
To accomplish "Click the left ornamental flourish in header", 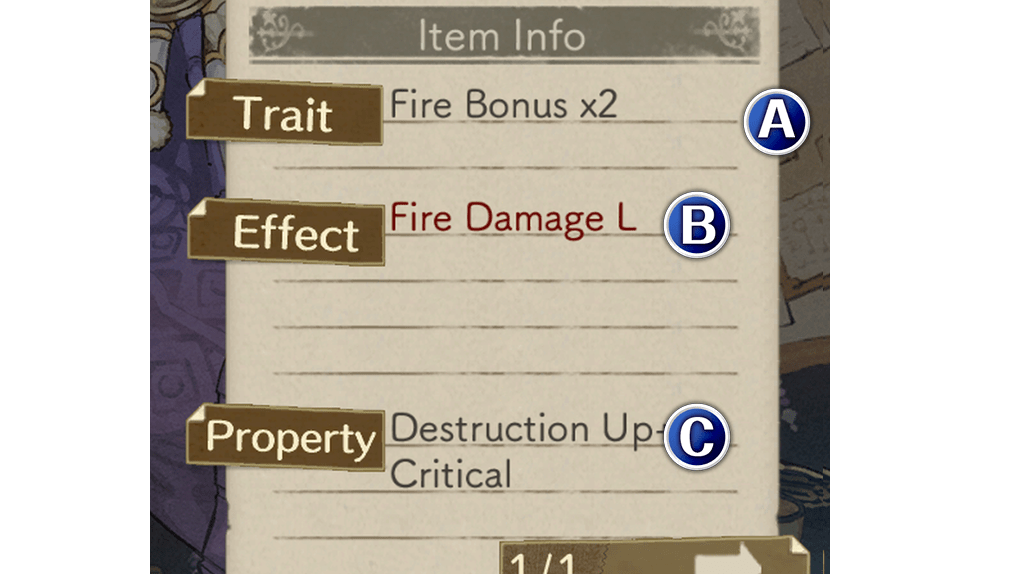I will [282, 32].
